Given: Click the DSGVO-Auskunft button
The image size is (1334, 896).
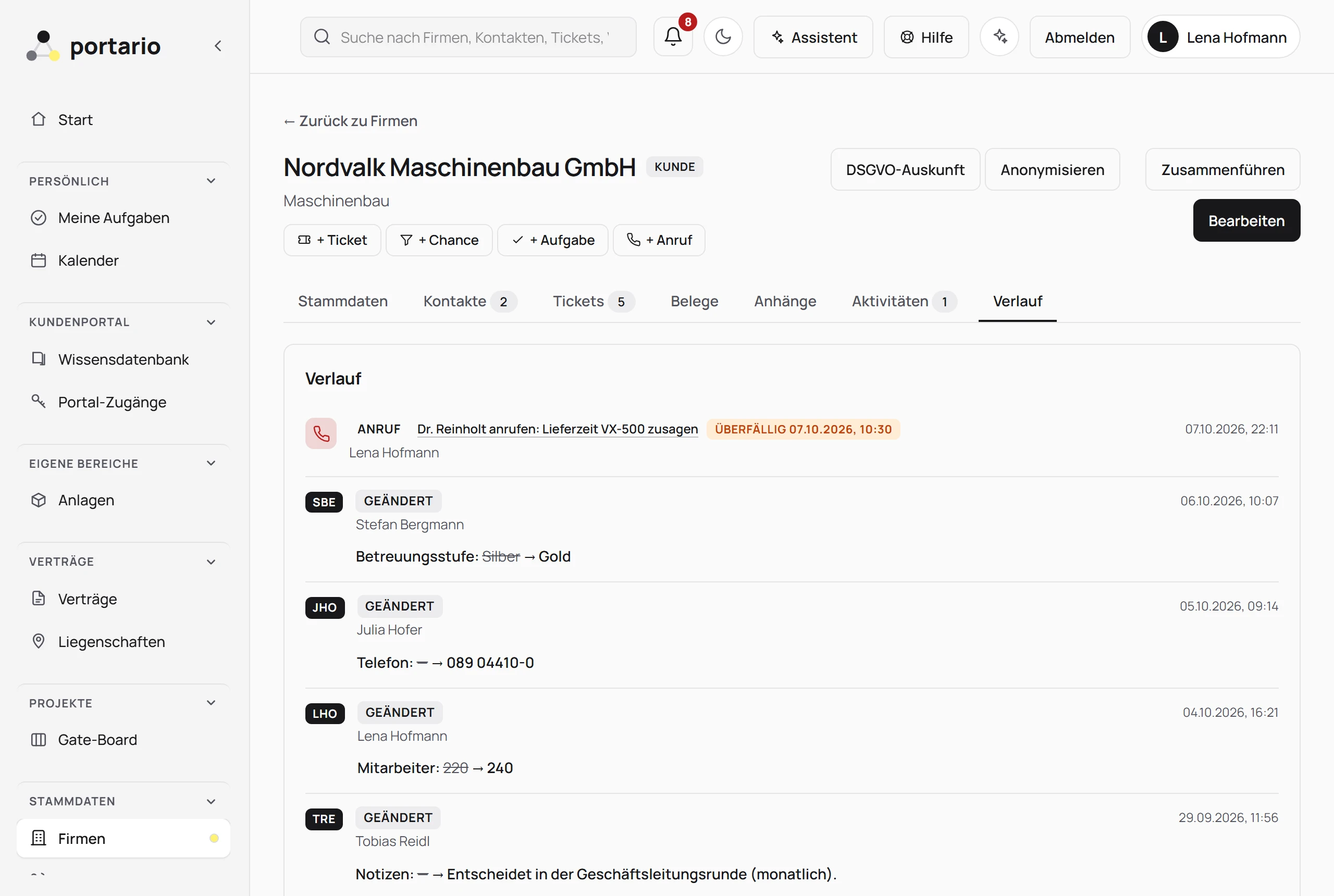Looking at the screenshot, I should [x=905, y=170].
